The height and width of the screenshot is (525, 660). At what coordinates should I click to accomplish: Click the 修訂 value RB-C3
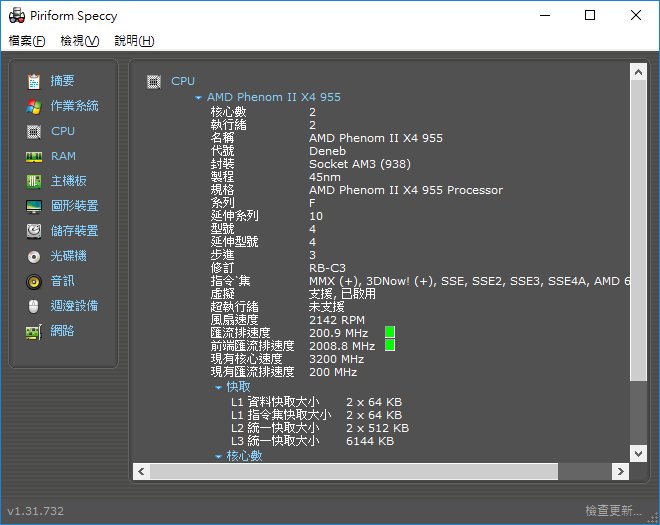(327, 268)
